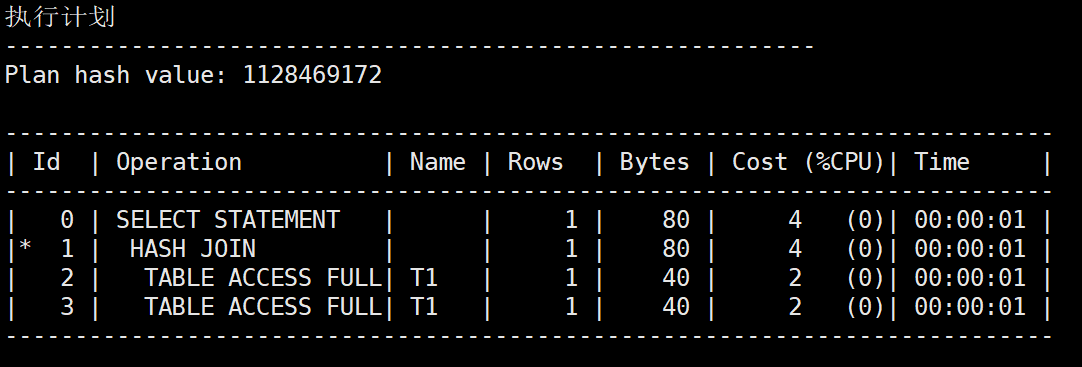Click the HASH JOIN operation
Screen dimensions: 1082x367
coord(193,249)
